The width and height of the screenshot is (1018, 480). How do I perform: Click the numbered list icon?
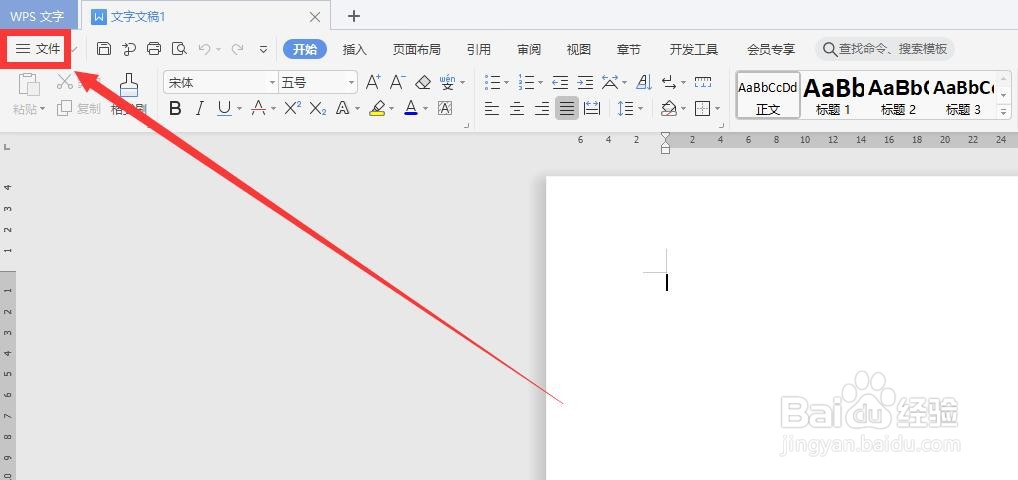pyautogui.click(x=526, y=82)
